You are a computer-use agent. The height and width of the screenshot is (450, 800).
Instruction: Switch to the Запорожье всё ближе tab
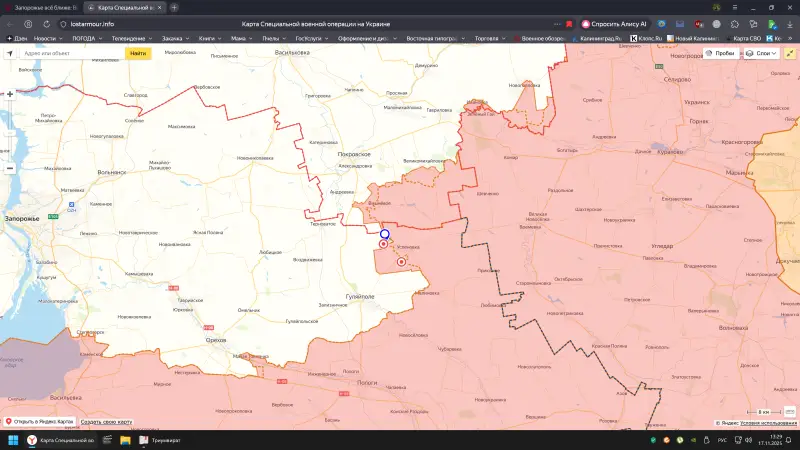pyautogui.click(x=43, y=7)
